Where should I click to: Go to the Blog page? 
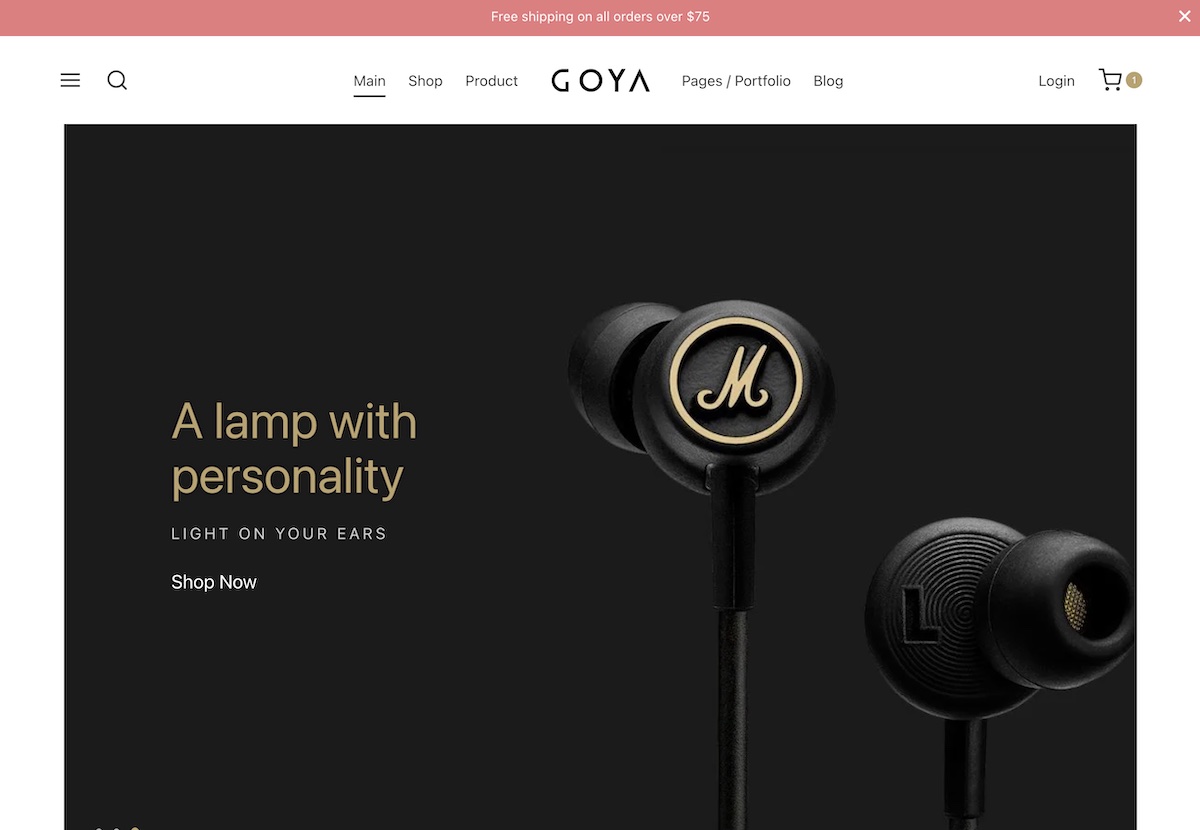(828, 81)
